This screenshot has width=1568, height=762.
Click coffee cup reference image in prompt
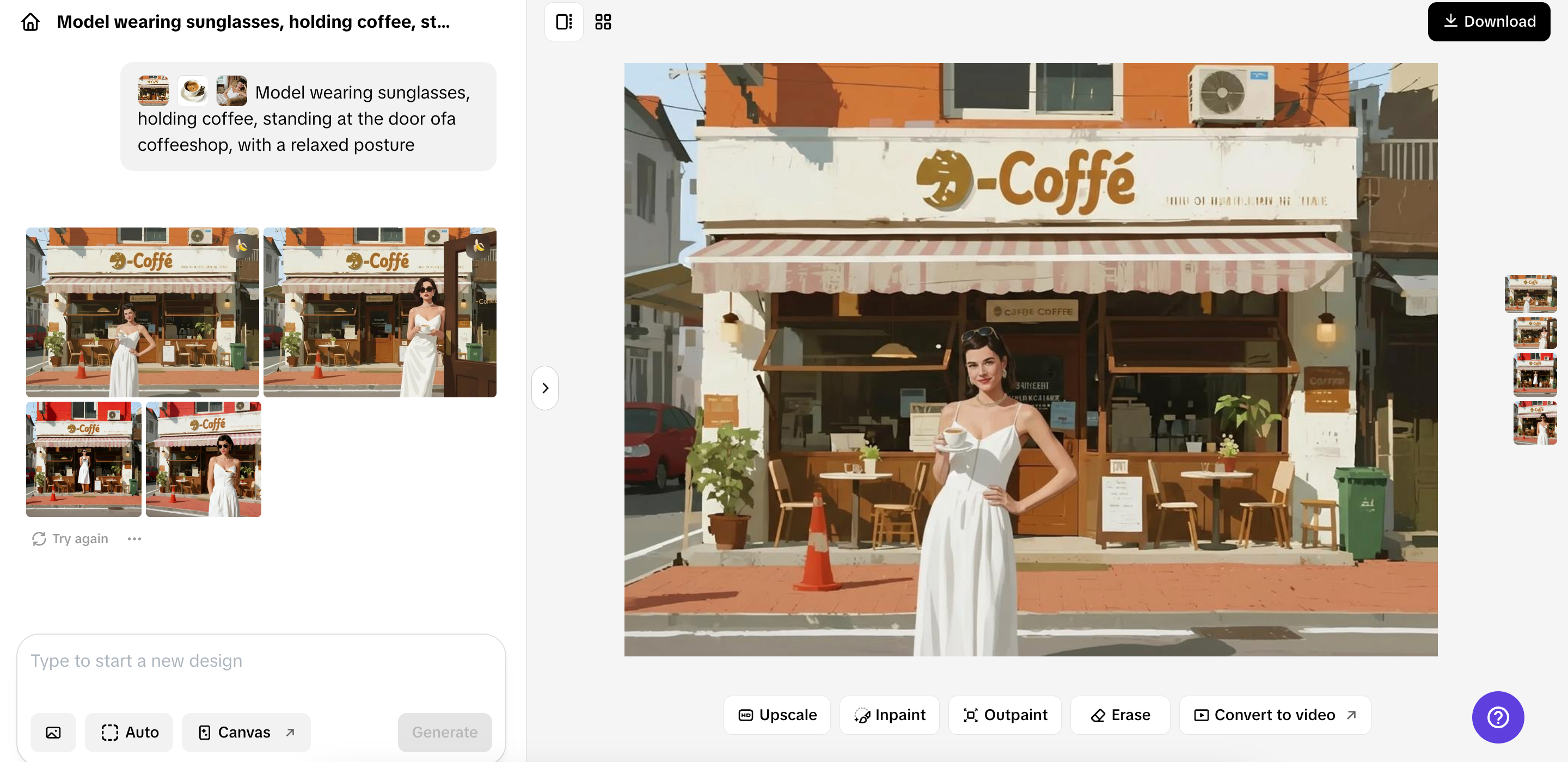(x=193, y=91)
